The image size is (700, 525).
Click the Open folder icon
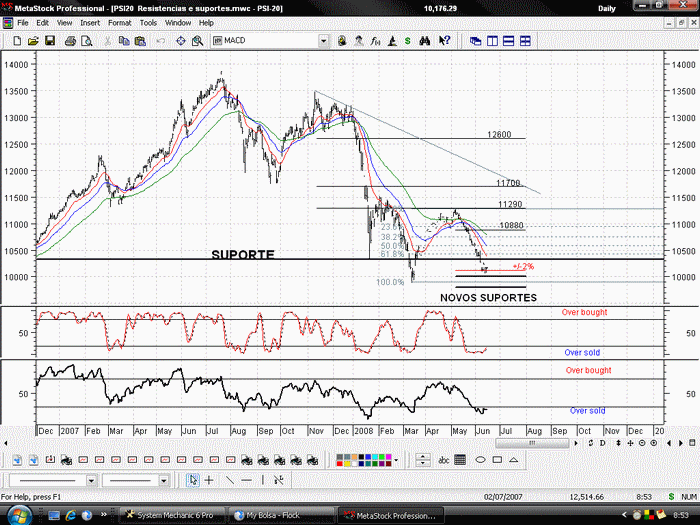pos(33,41)
